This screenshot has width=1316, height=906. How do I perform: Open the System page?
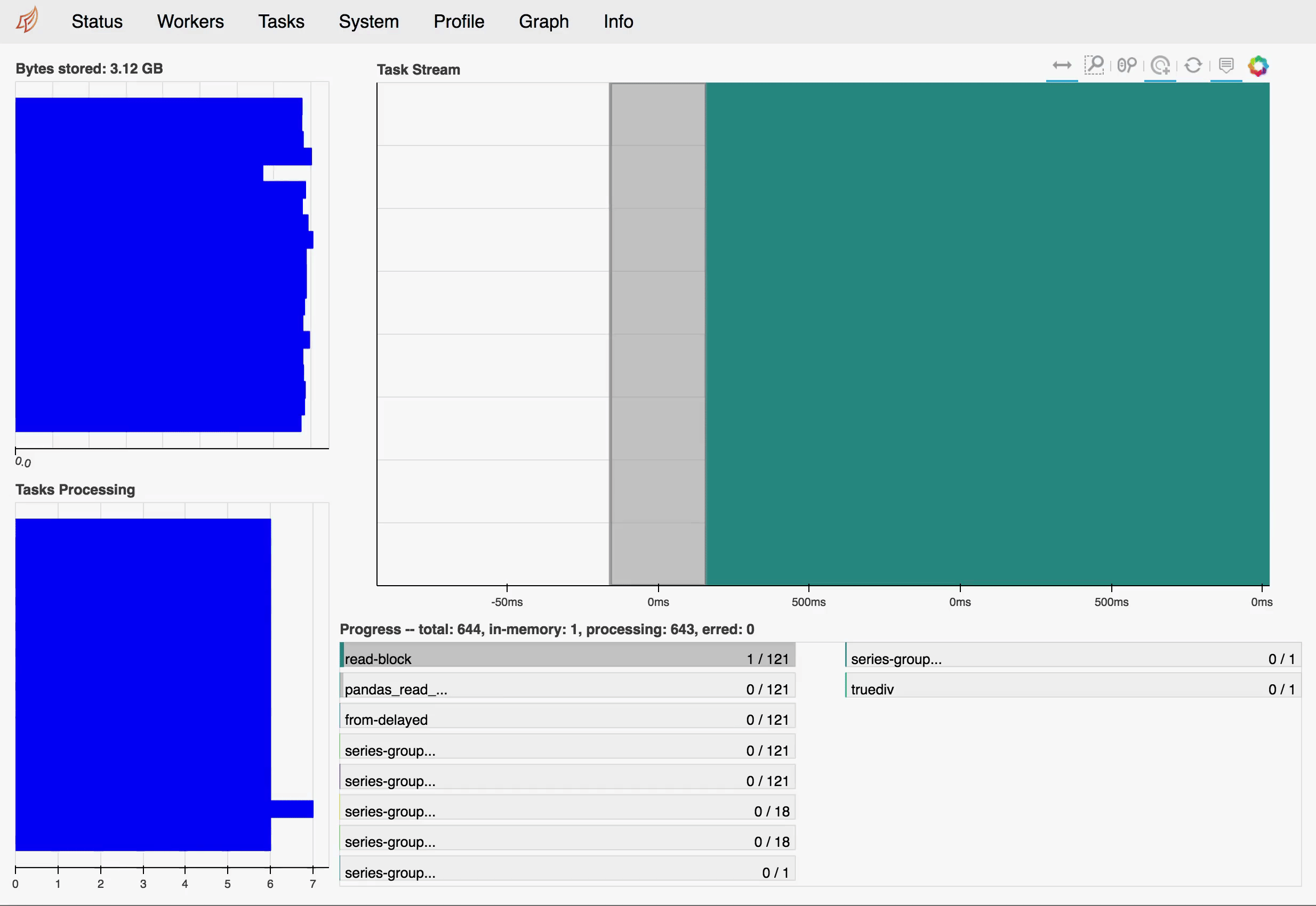coord(368,21)
